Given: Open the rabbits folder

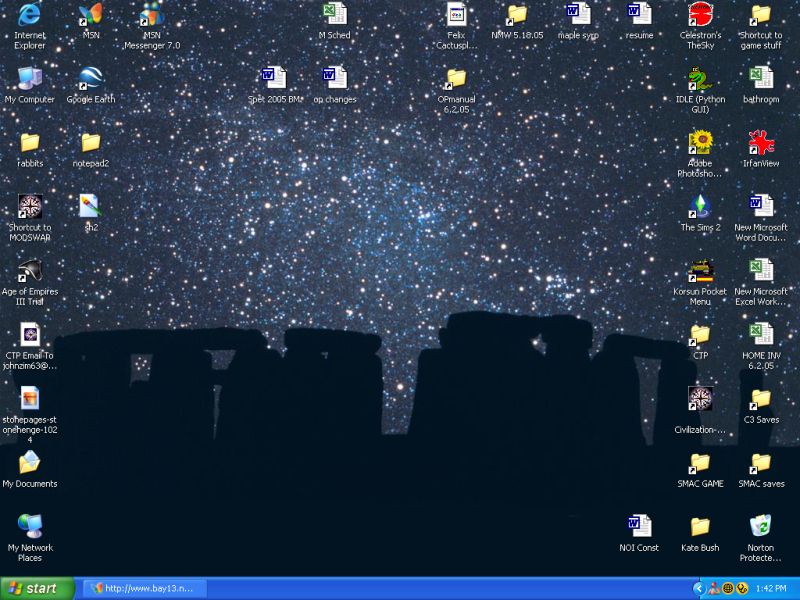Looking at the screenshot, I should click(x=30, y=143).
